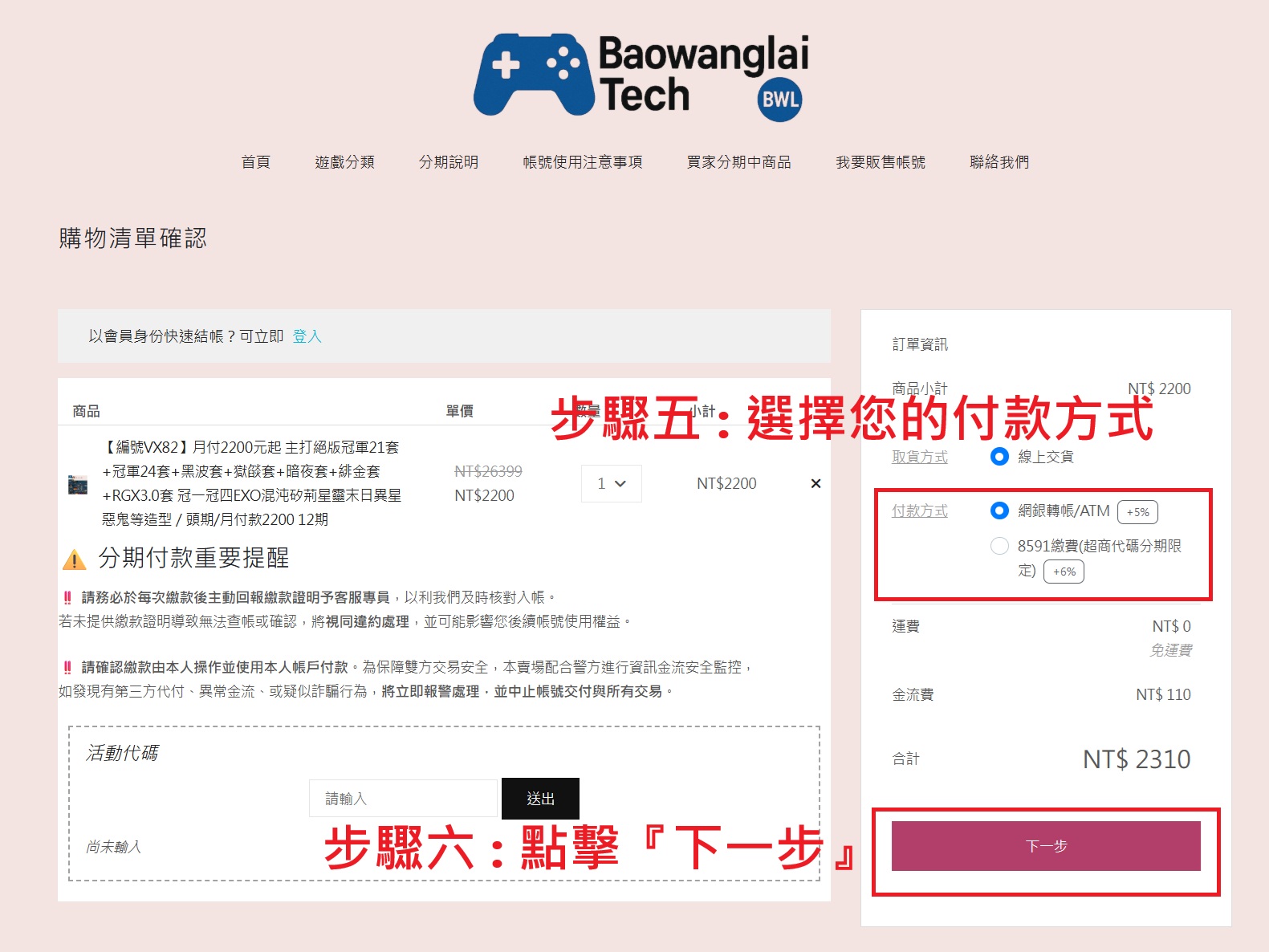Select 網銀轉帳/ATM payment option
The height and width of the screenshot is (952, 1269).
click(x=999, y=511)
